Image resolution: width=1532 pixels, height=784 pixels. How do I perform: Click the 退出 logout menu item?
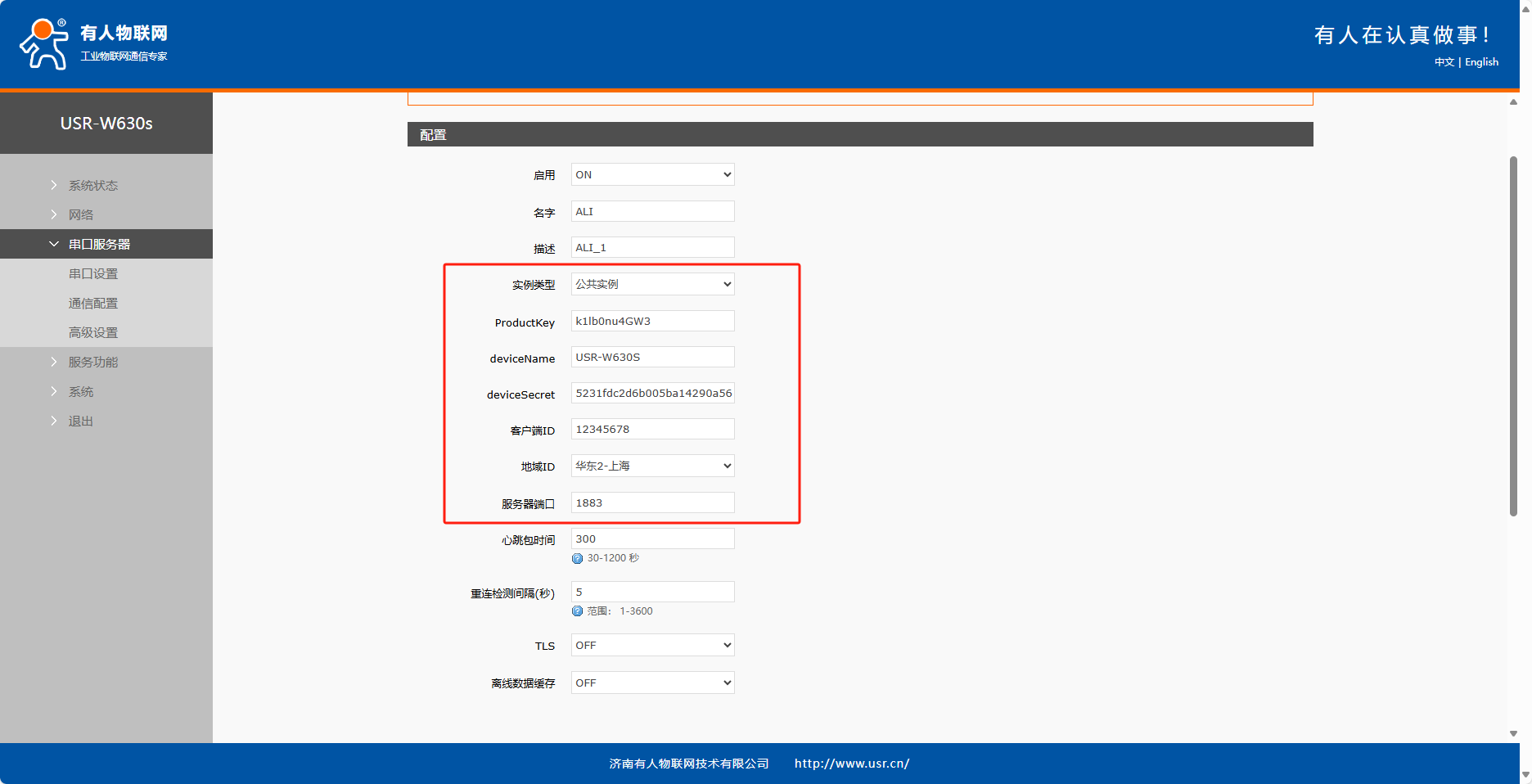point(80,421)
